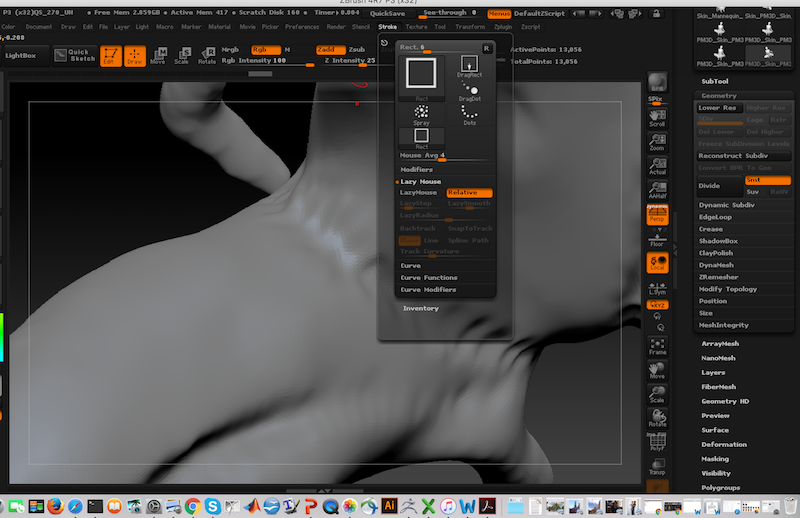Click the AAHalf view icon
The height and width of the screenshot is (518, 800).
pyautogui.click(x=657, y=190)
